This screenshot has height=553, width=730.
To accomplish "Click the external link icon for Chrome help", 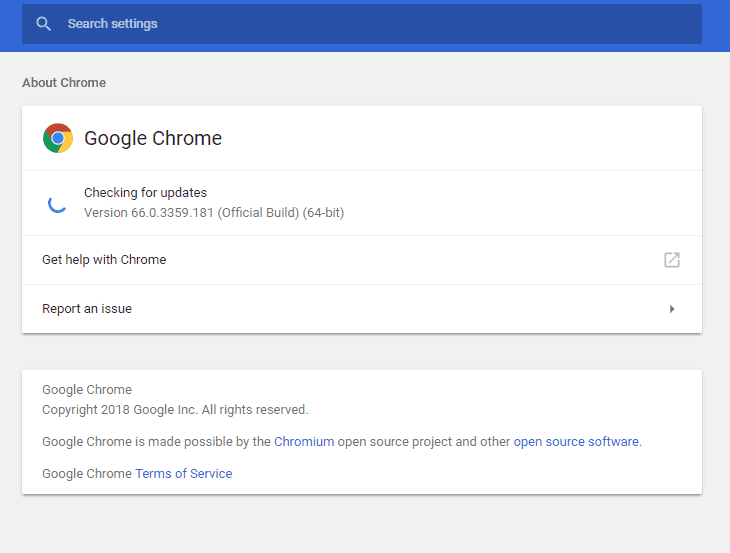I will pyautogui.click(x=672, y=260).
